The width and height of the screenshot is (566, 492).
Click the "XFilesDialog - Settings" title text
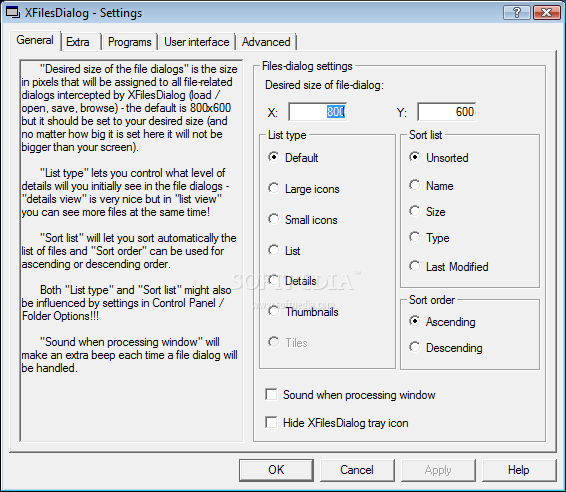[x=83, y=13]
